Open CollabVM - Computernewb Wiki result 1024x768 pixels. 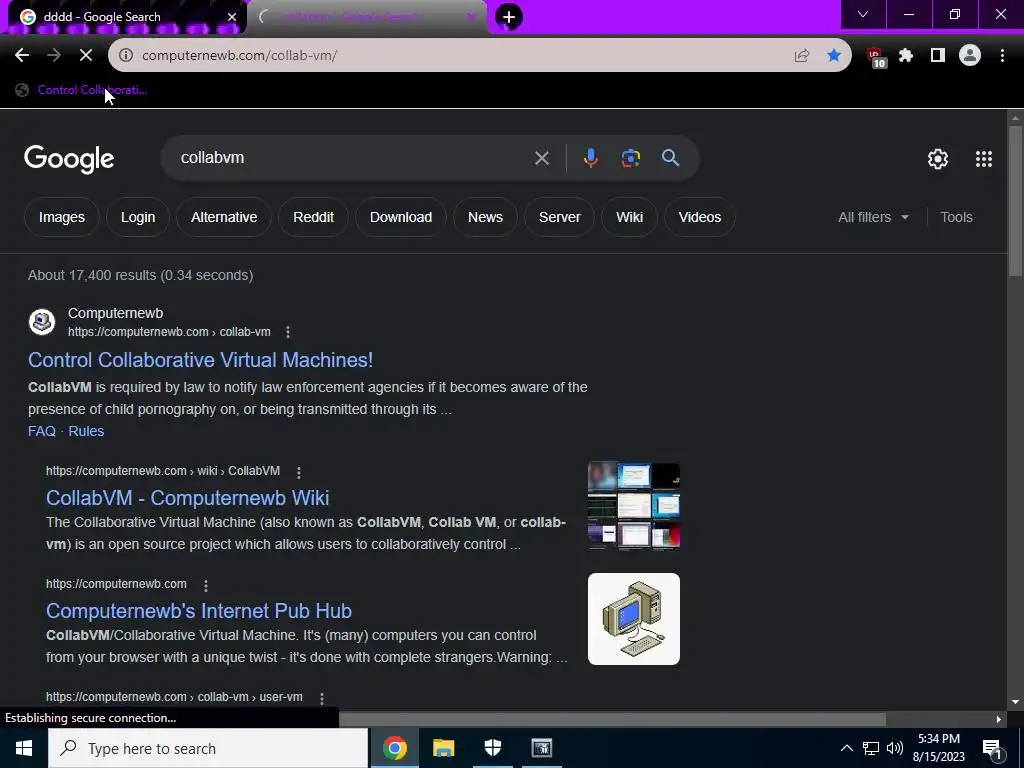point(187,498)
